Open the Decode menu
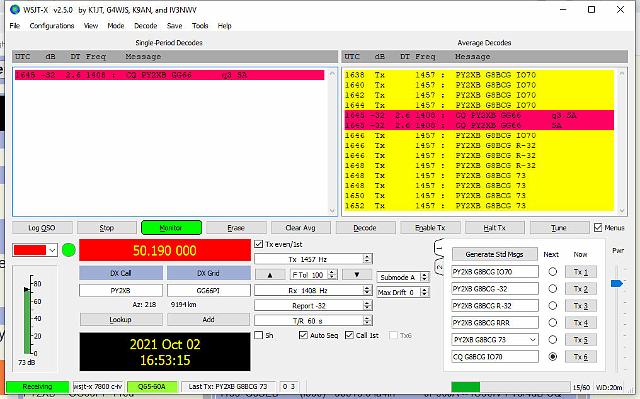This screenshot has width=640, height=399. click(x=146, y=26)
